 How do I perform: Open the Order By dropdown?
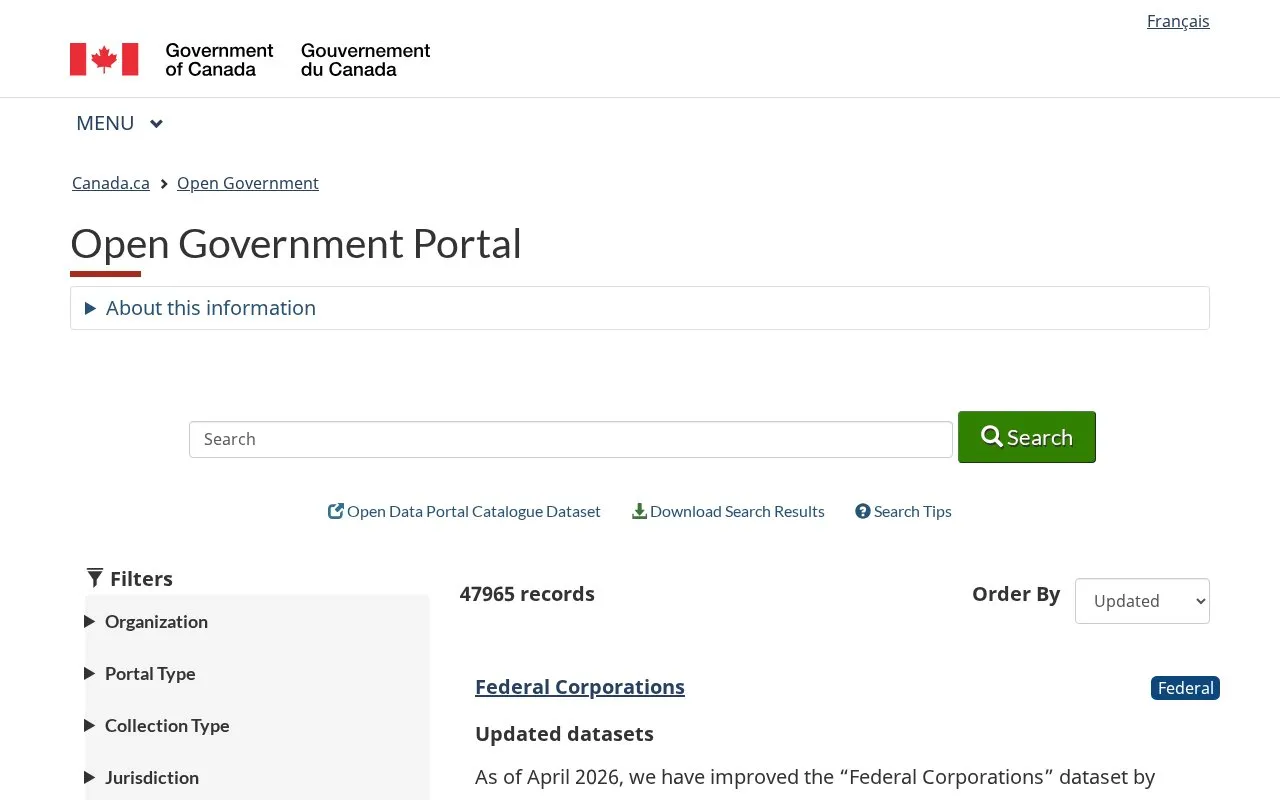(1142, 601)
